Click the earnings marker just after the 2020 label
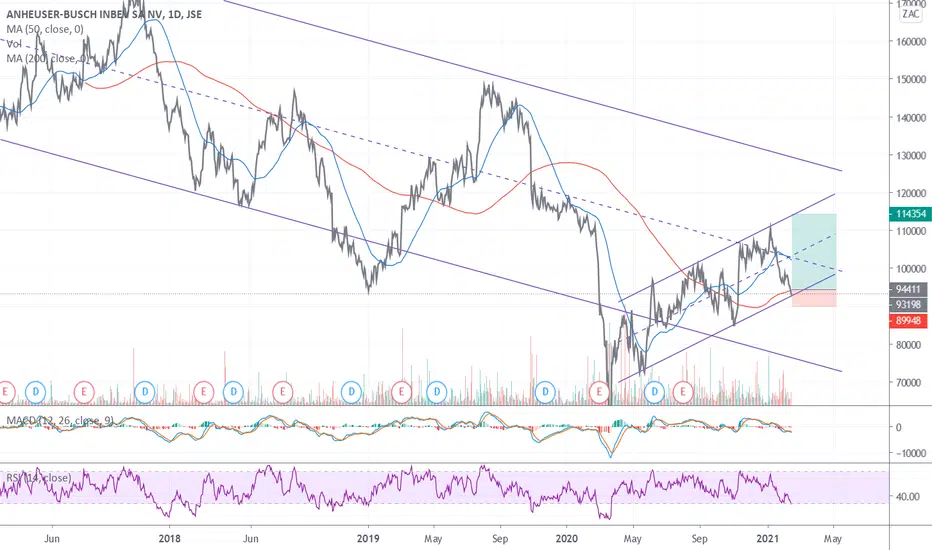Viewport: 932px width, 550px height. tap(599, 392)
